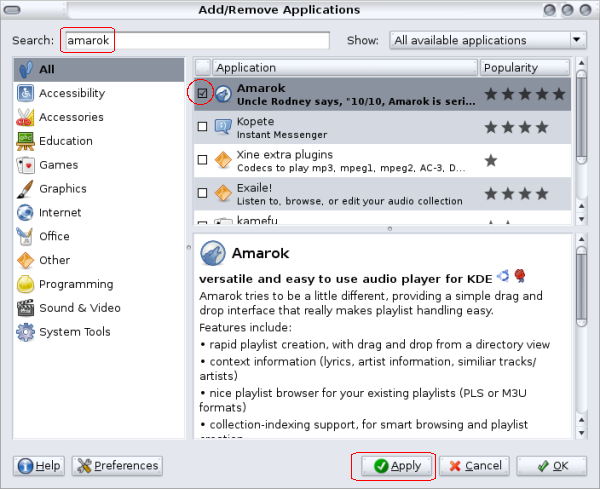
Task: Click the Kopete four-star popularity rating
Action: tap(516, 127)
